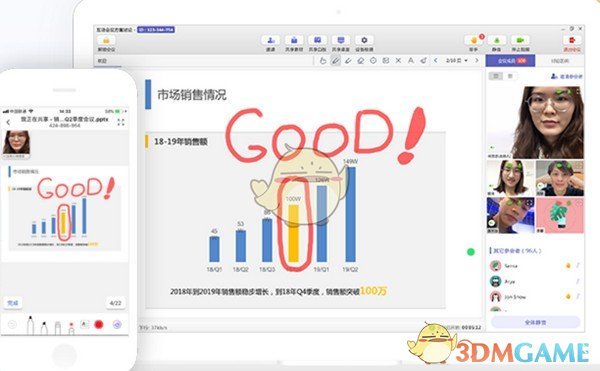
Task: Tap the fullscreen icon on the phone
Action: tap(121, 122)
